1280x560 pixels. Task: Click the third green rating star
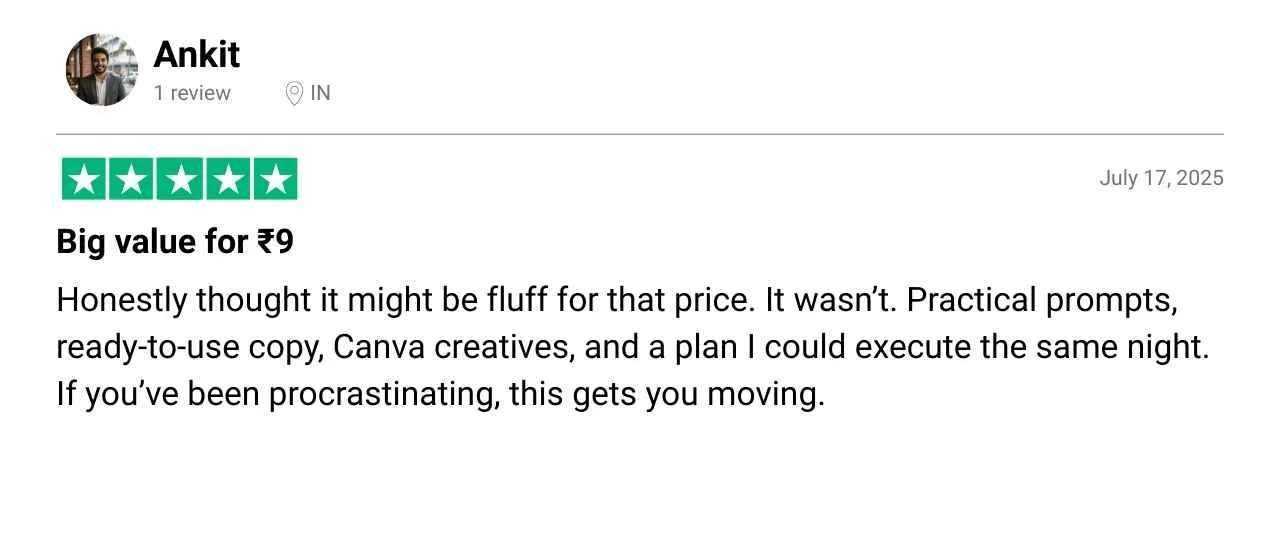(180, 179)
